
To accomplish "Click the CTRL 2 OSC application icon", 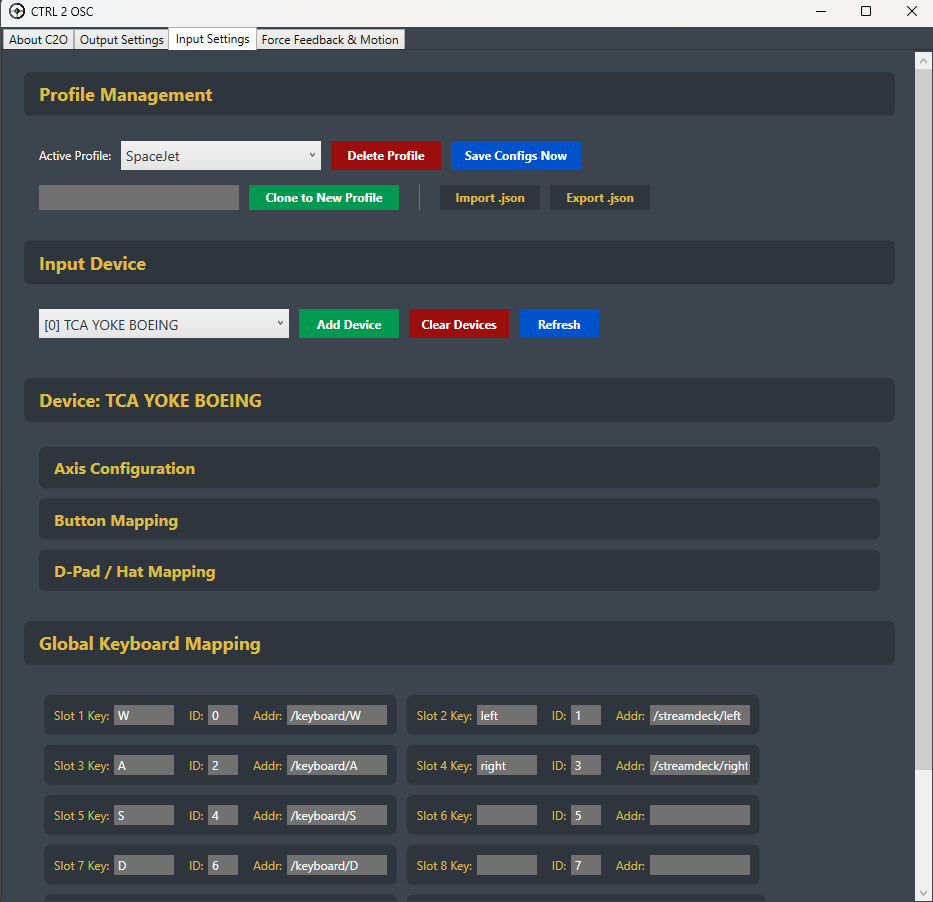I will [15, 11].
